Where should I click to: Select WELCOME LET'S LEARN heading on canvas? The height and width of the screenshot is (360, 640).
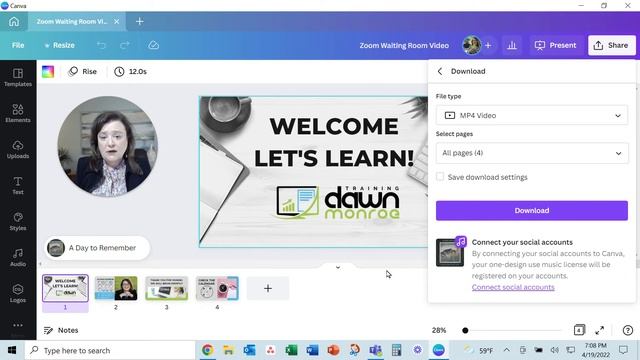(x=333, y=142)
